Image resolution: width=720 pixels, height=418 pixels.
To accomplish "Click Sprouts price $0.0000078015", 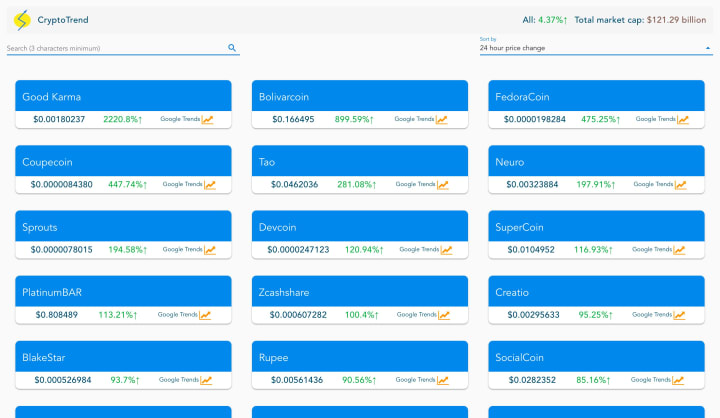I will [62, 250].
